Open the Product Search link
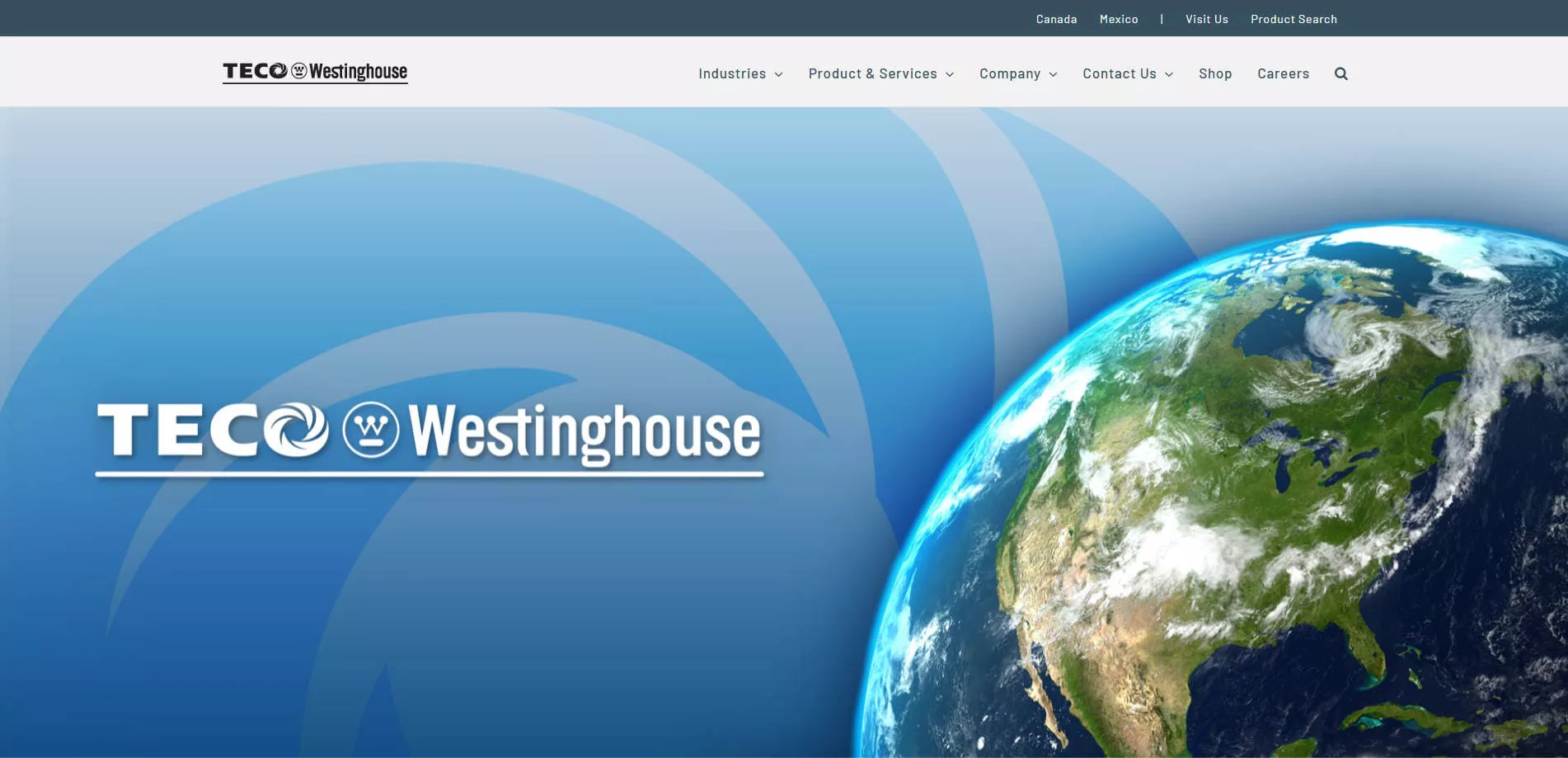The image size is (1568, 758). pyautogui.click(x=1294, y=19)
